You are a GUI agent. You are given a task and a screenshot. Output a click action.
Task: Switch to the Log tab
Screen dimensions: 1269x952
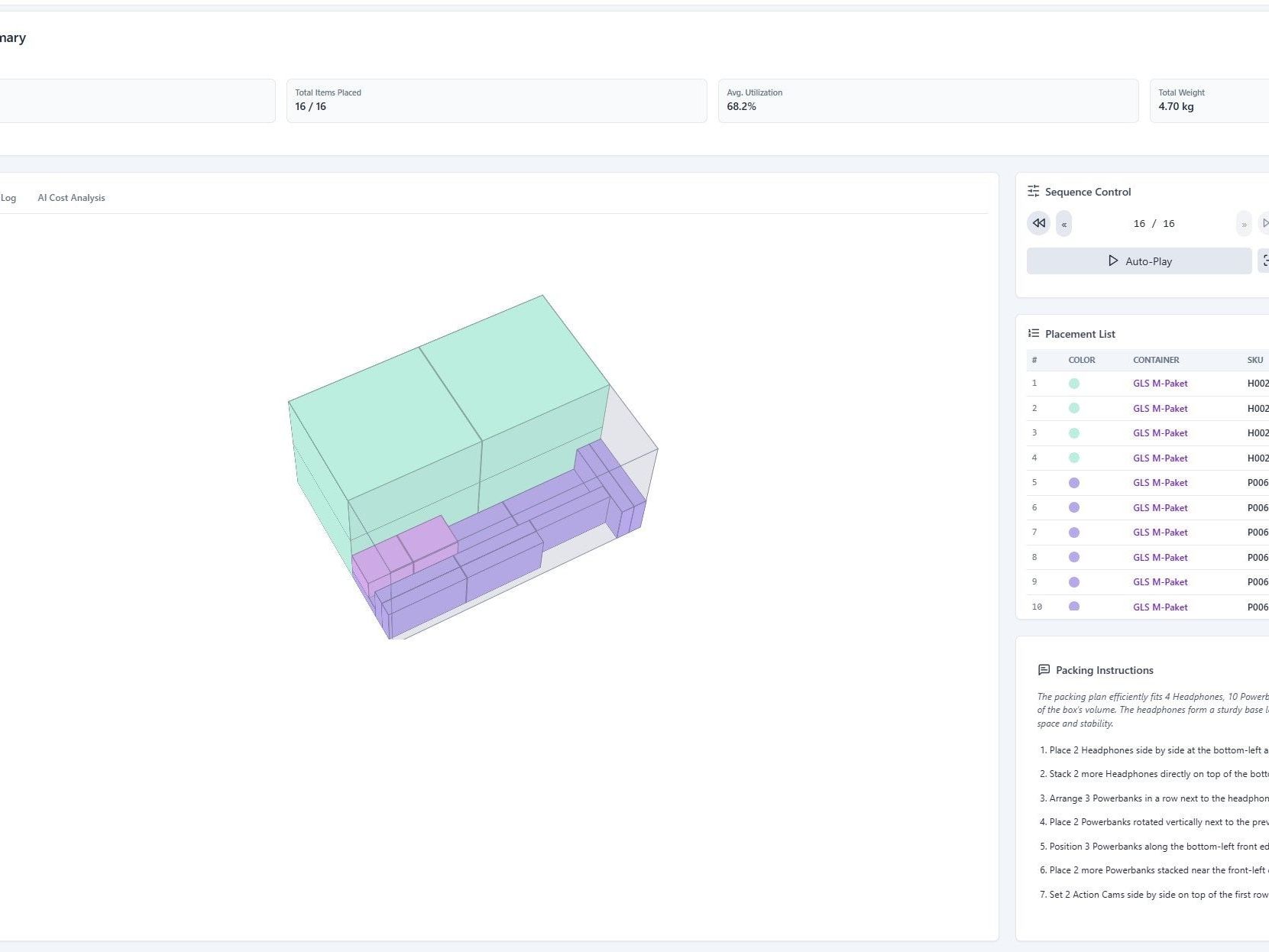(x=8, y=198)
